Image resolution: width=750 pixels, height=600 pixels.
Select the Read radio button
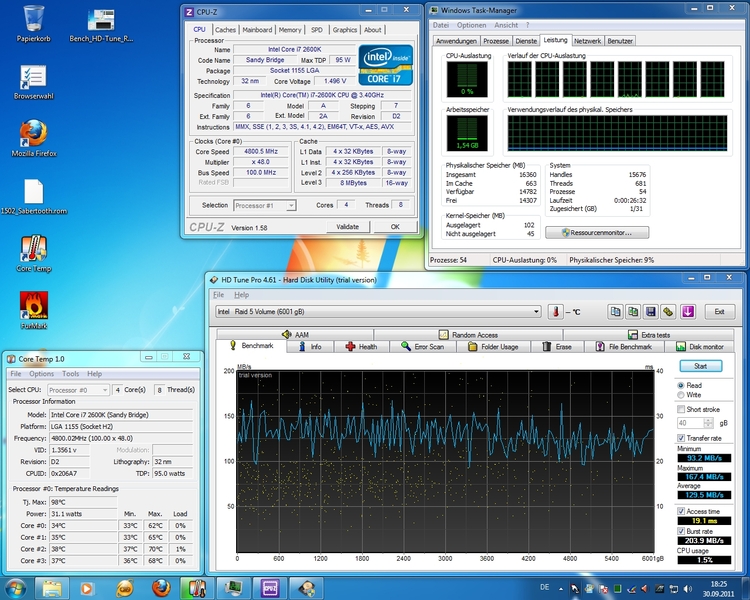coord(681,385)
